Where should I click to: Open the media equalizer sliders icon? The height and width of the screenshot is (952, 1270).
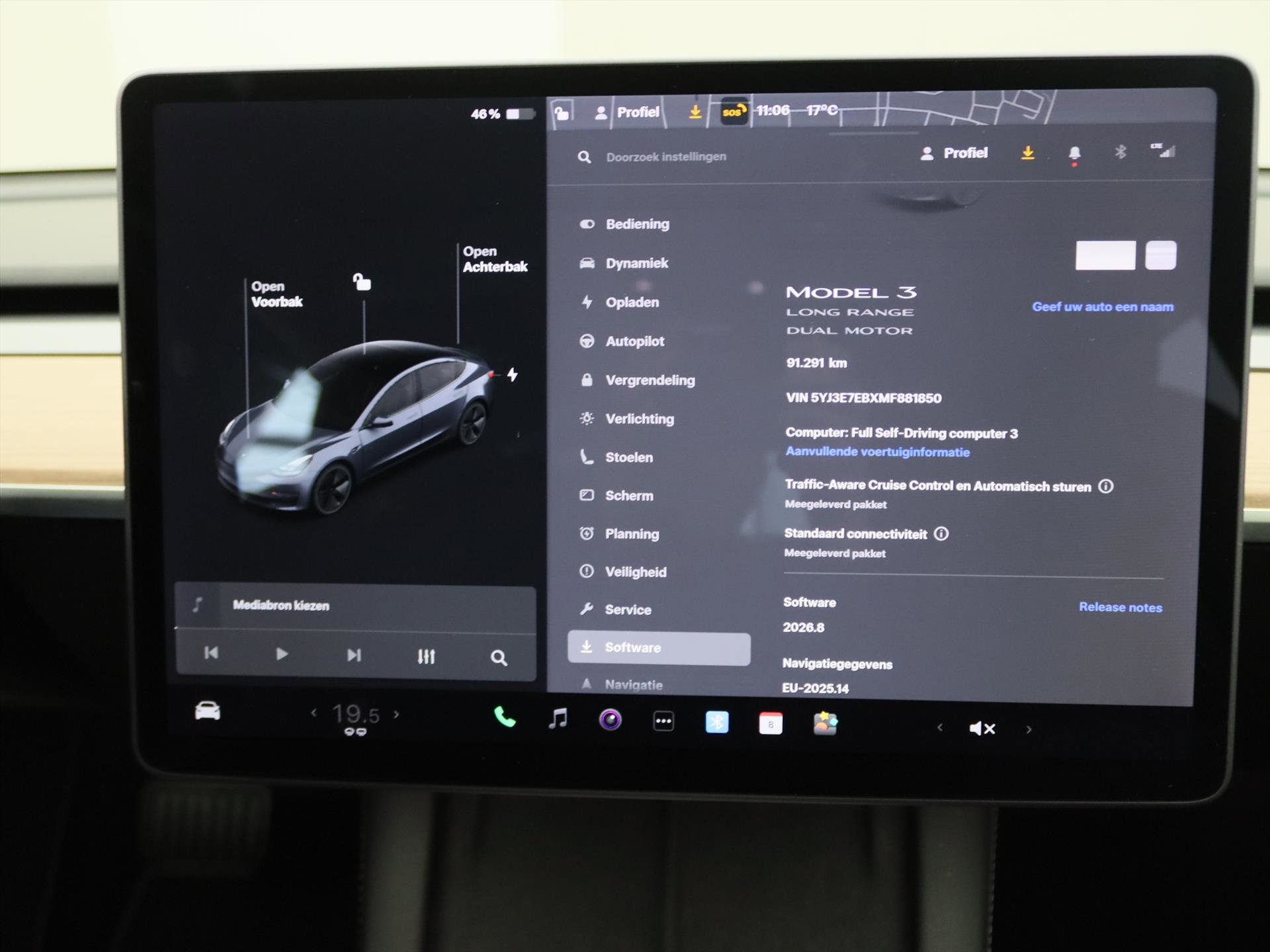tap(426, 656)
